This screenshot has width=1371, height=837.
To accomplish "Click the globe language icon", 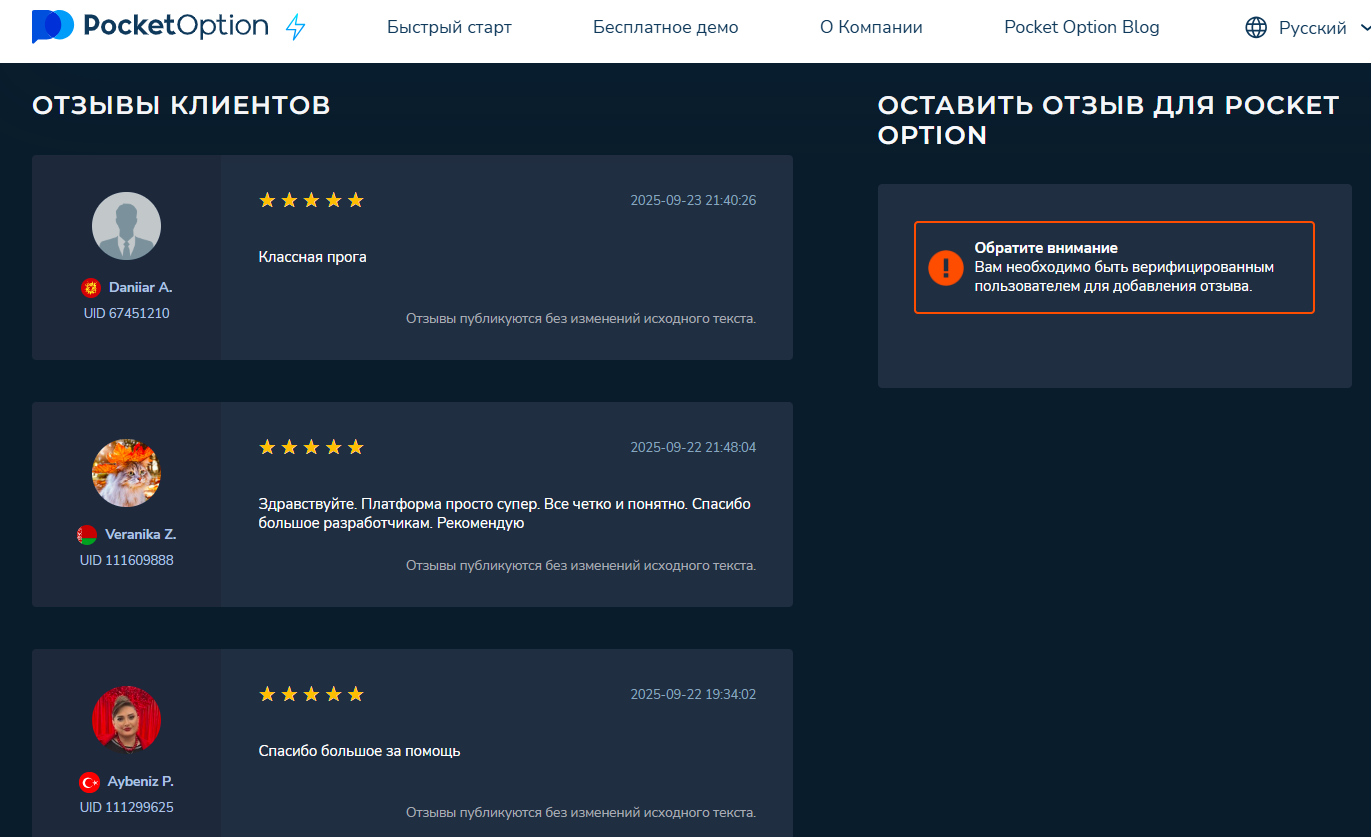I will pos(1256,28).
